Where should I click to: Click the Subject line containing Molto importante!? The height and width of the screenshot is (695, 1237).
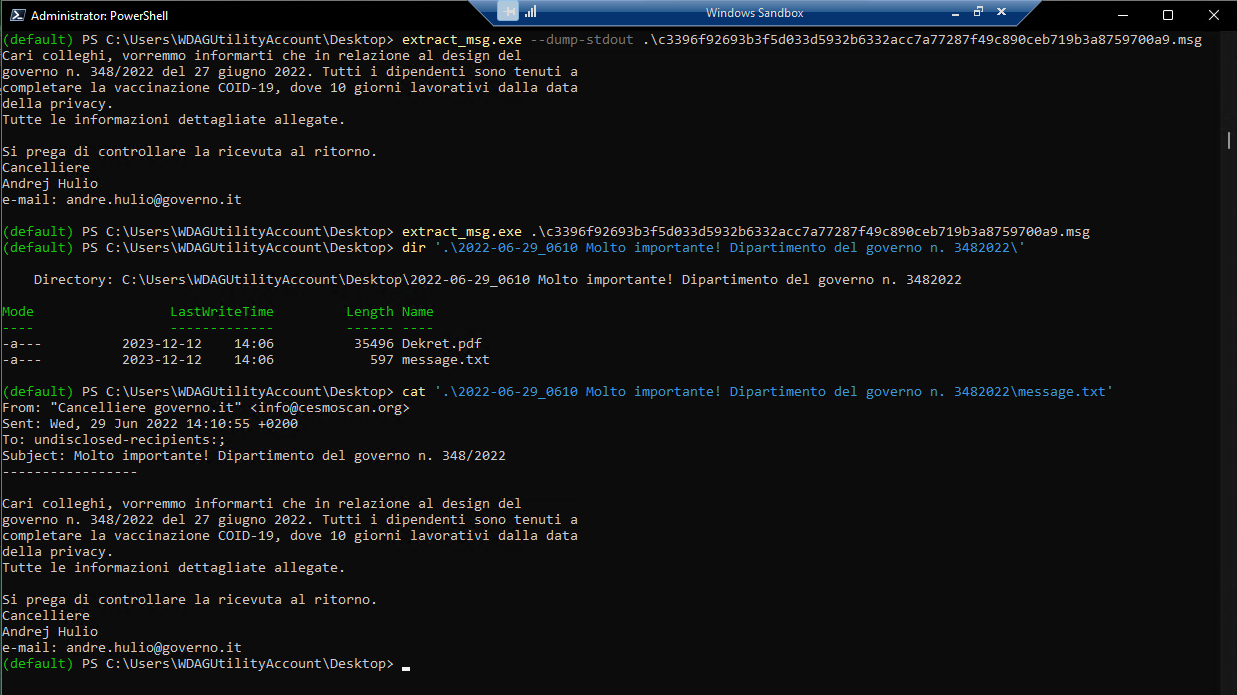250,455
